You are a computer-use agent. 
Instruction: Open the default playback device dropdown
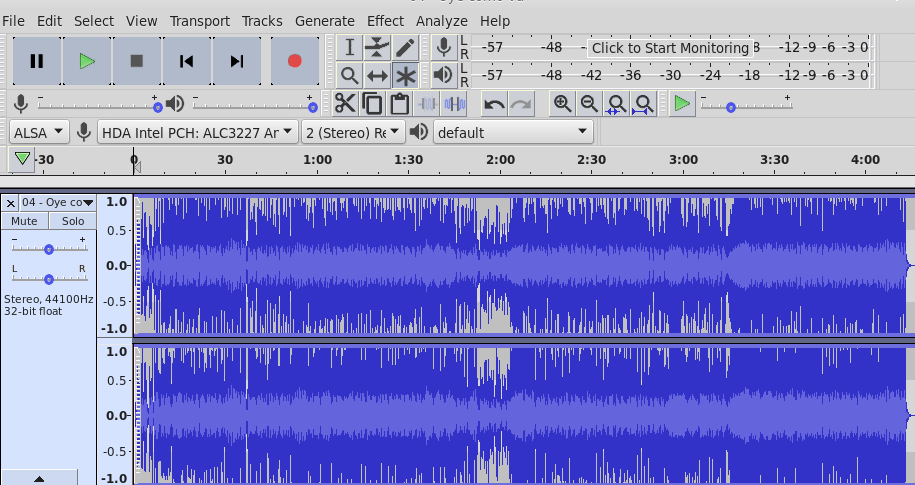pos(514,132)
